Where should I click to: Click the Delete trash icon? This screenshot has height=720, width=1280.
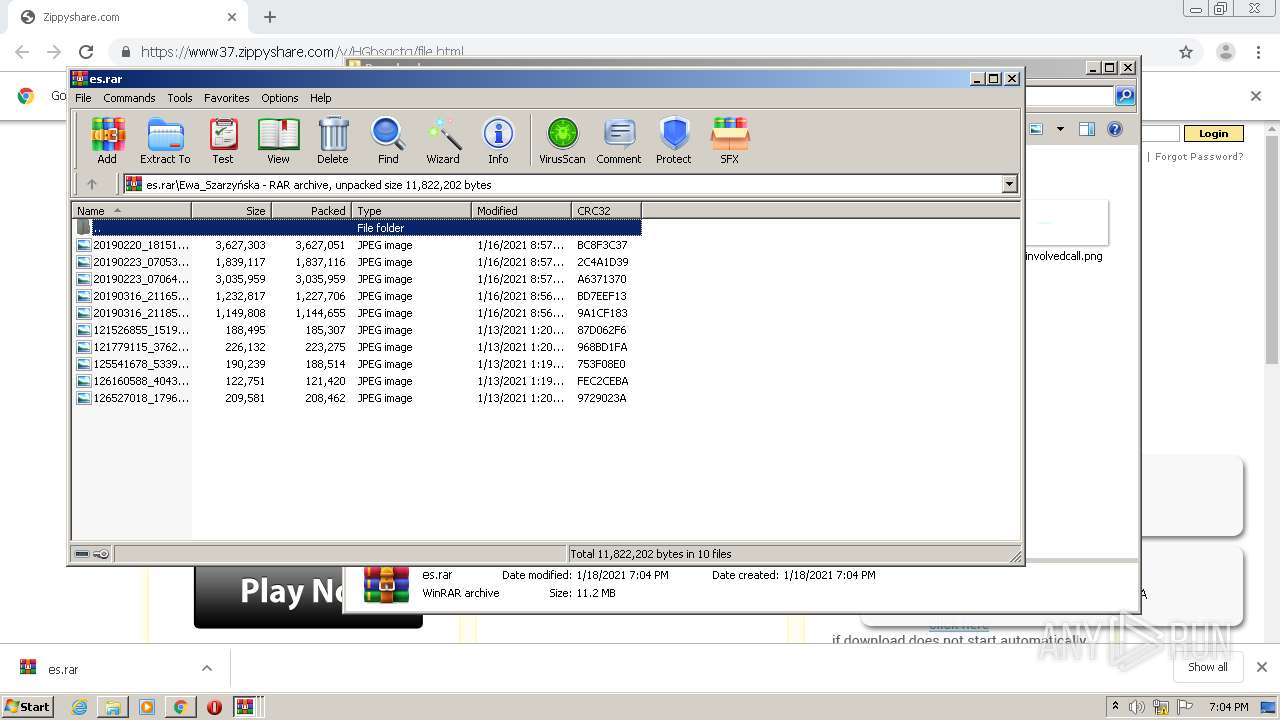(333, 140)
